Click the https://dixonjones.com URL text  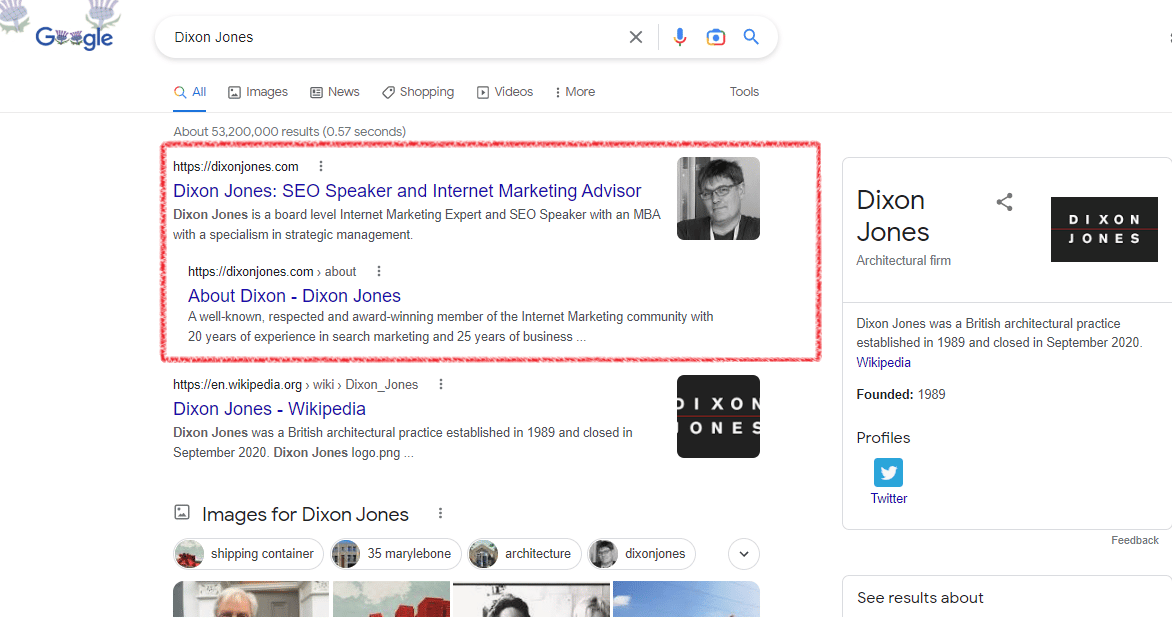[236, 167]
